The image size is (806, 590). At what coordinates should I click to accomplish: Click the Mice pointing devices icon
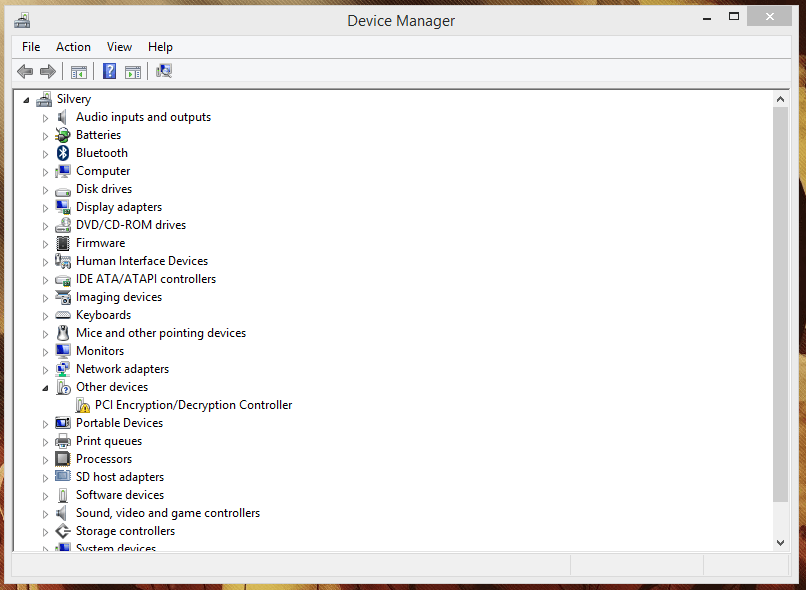[x=63, y=333]
